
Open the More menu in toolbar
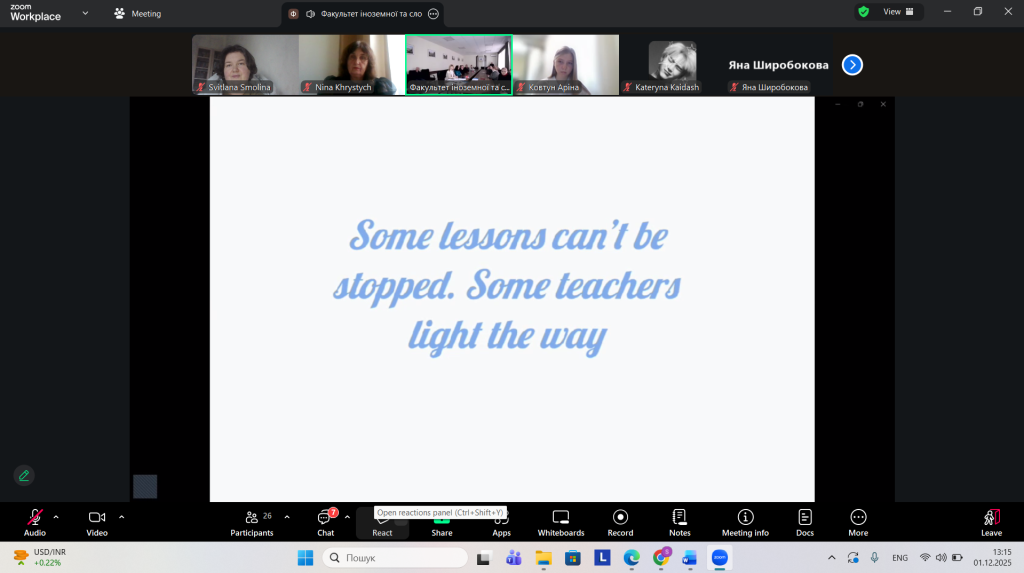coord(858,522)
